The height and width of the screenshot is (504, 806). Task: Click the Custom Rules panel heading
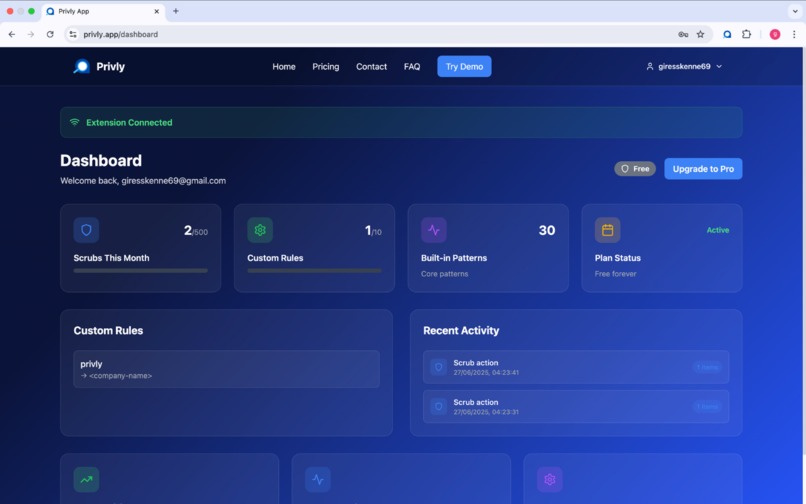108,331
